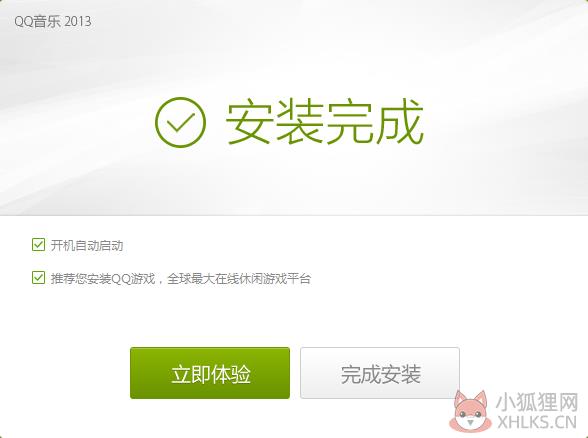
Task: Finish setup with 完成安装 button
Action: (x=380, y=373)
